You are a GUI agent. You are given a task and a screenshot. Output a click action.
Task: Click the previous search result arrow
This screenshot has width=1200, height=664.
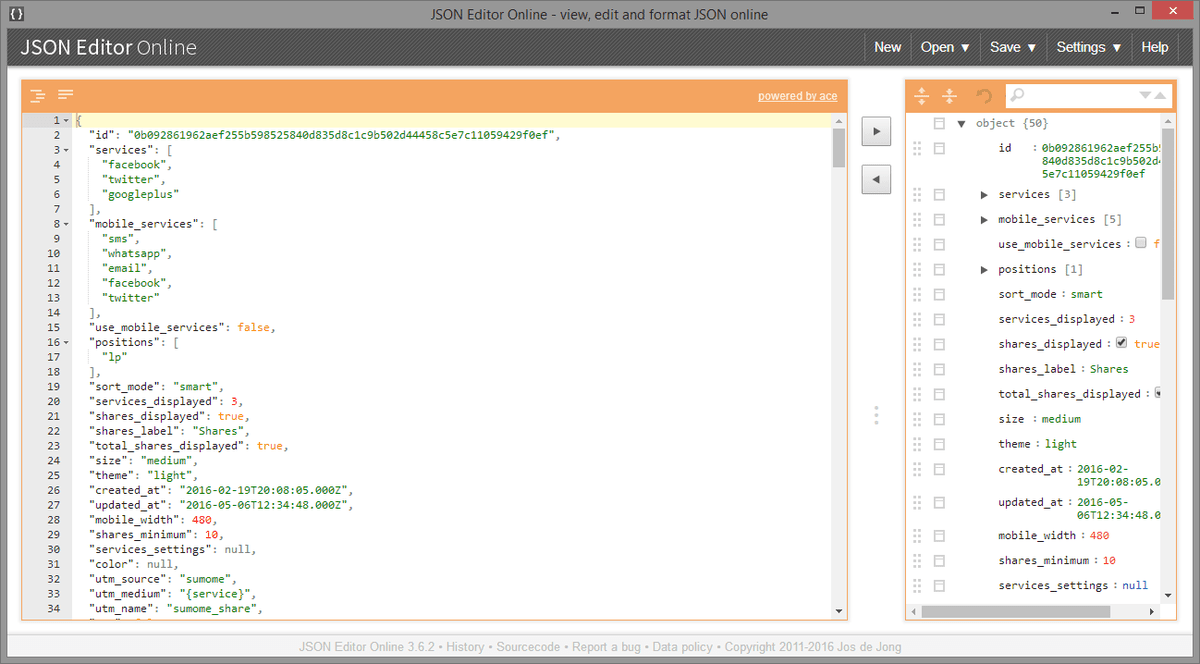pos(1160,96)
